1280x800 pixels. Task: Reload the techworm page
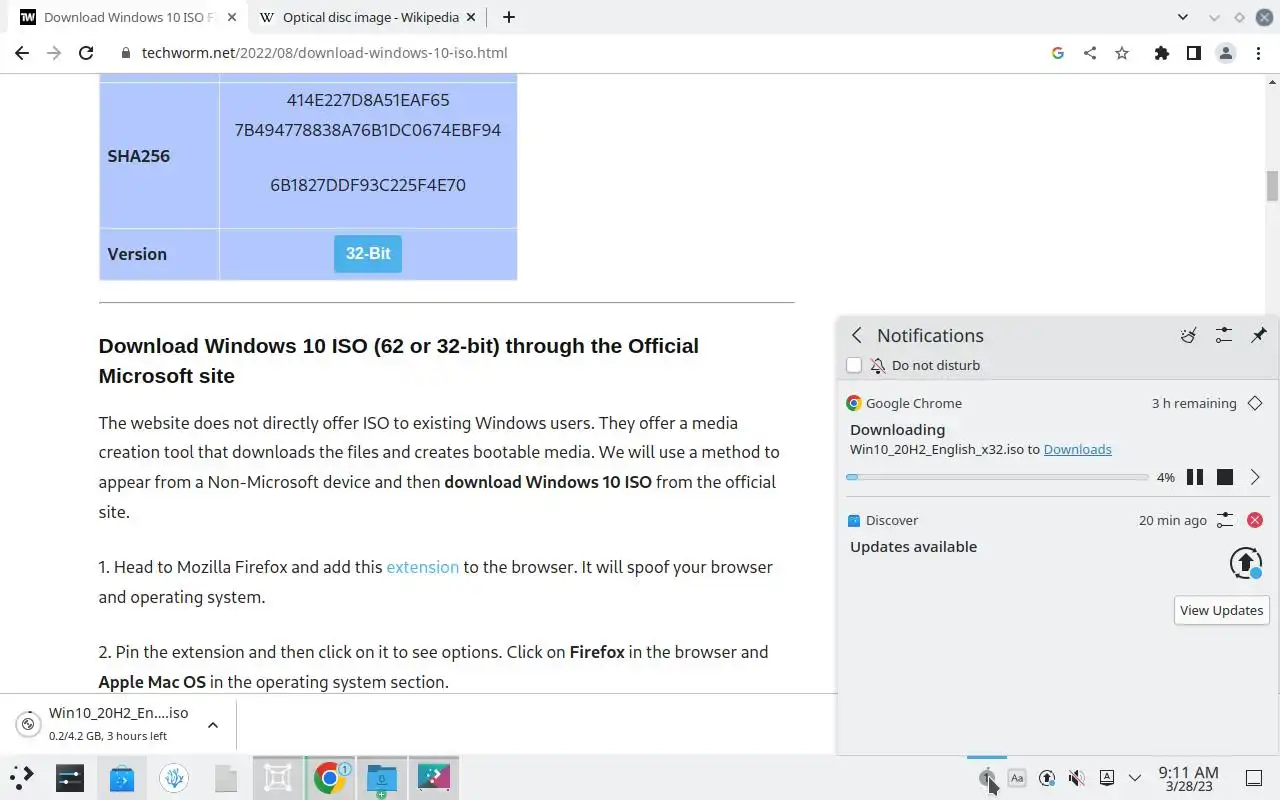click(x=86, y=53)
